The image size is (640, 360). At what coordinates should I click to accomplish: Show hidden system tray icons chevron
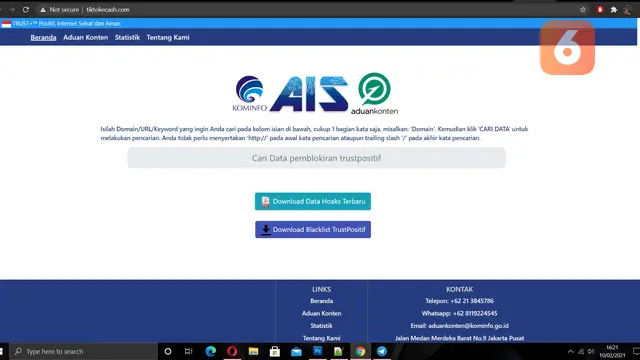pos(570,351)
